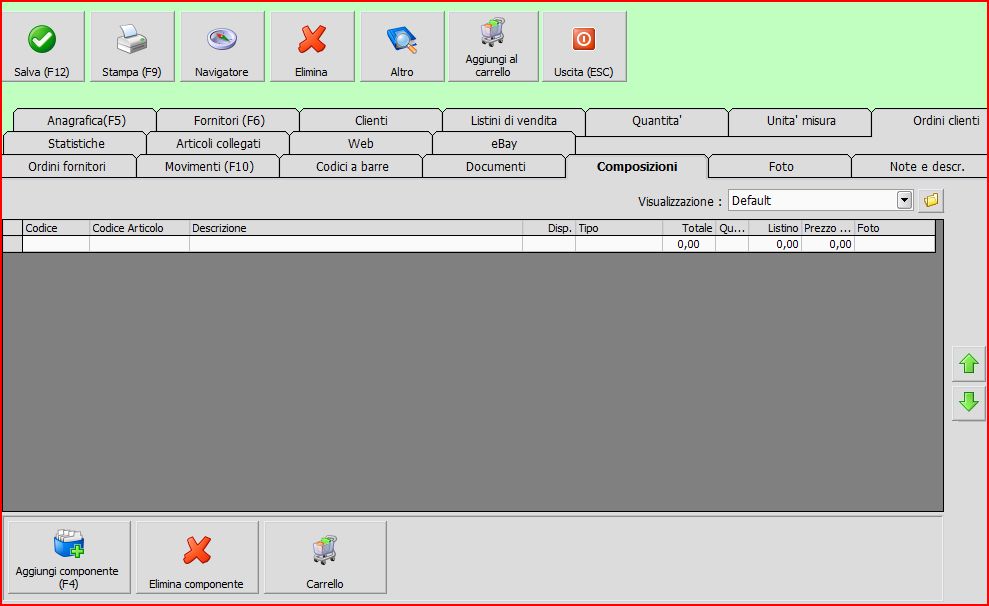The image size is (989, 606).
Task: Open the eBay tab
Action: pyautogui.click(x=504, y=144)
